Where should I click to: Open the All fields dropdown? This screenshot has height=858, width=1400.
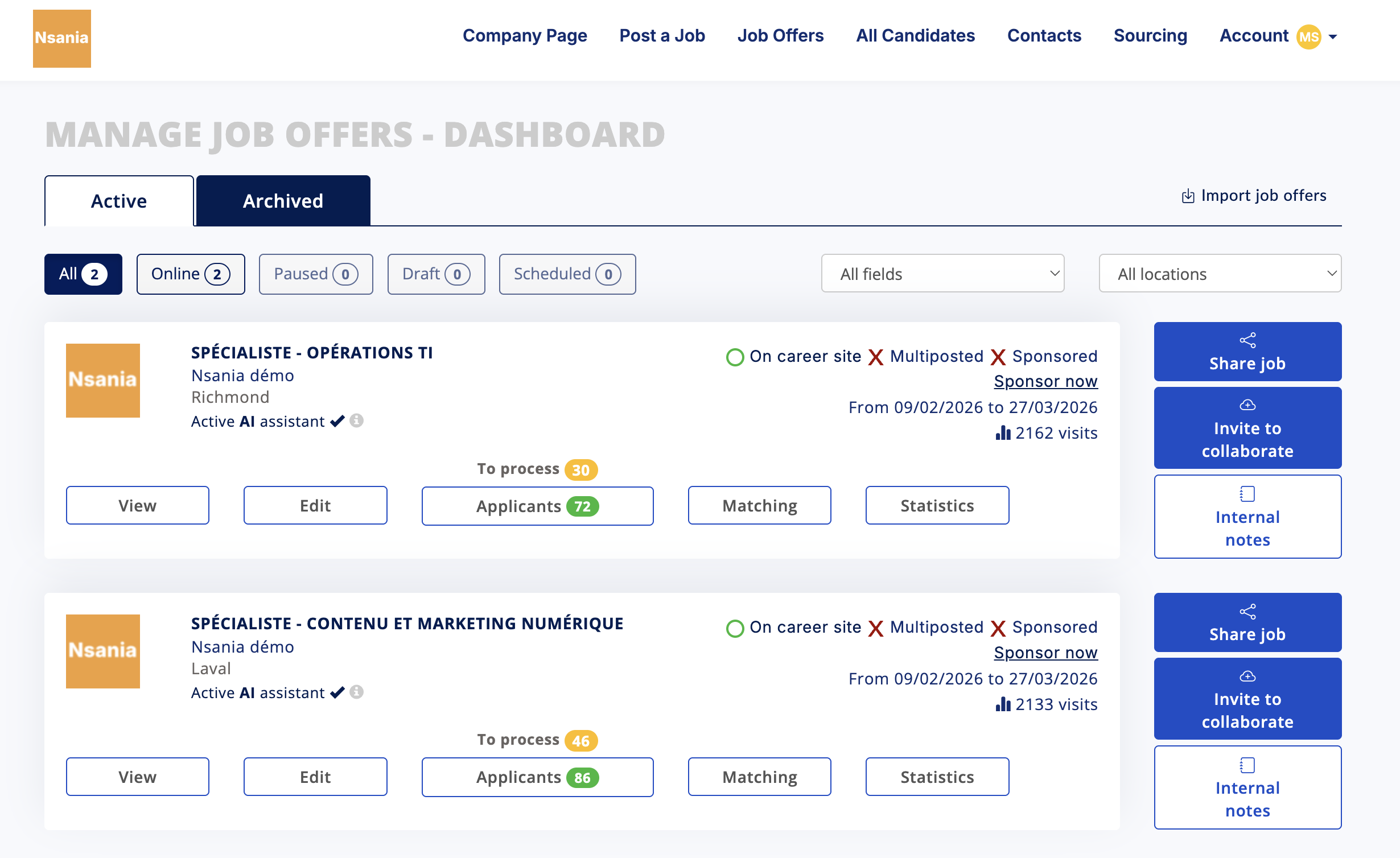(x=942, y=274)
